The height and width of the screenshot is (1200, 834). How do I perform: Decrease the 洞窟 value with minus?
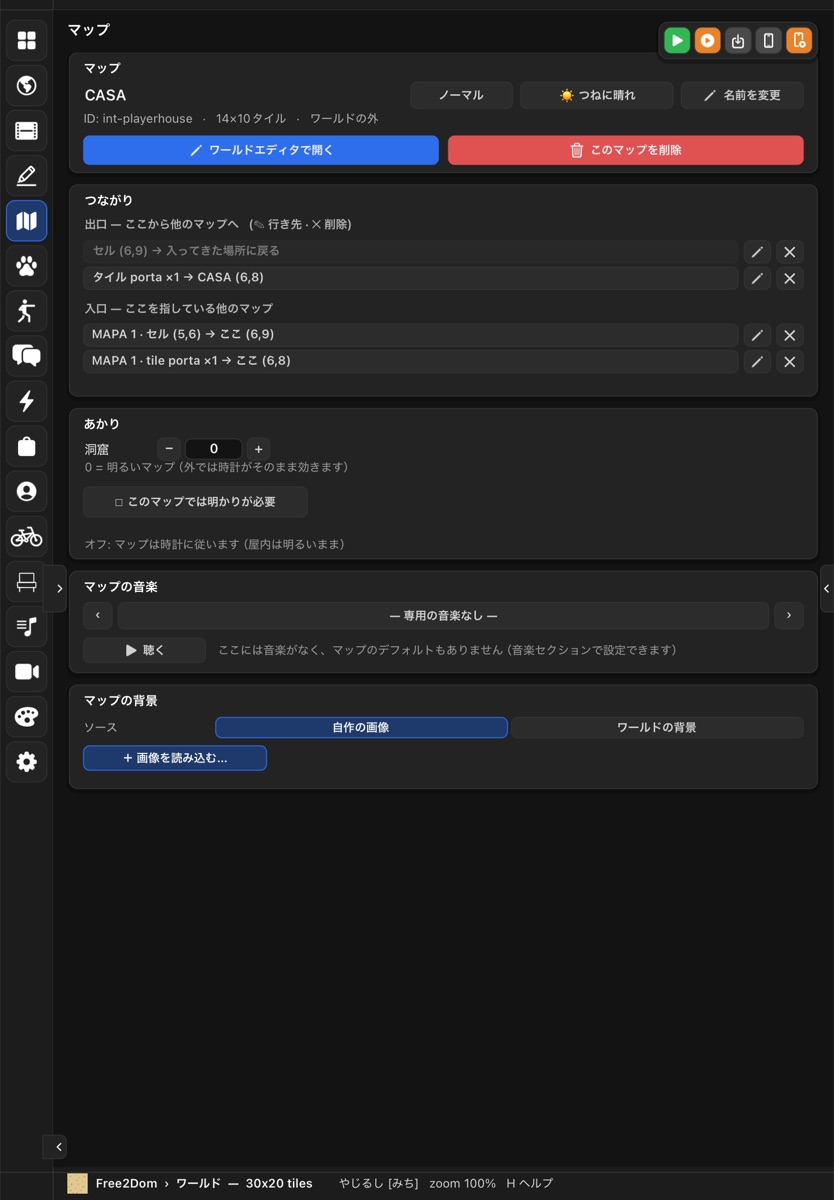[x=169, y=449]
